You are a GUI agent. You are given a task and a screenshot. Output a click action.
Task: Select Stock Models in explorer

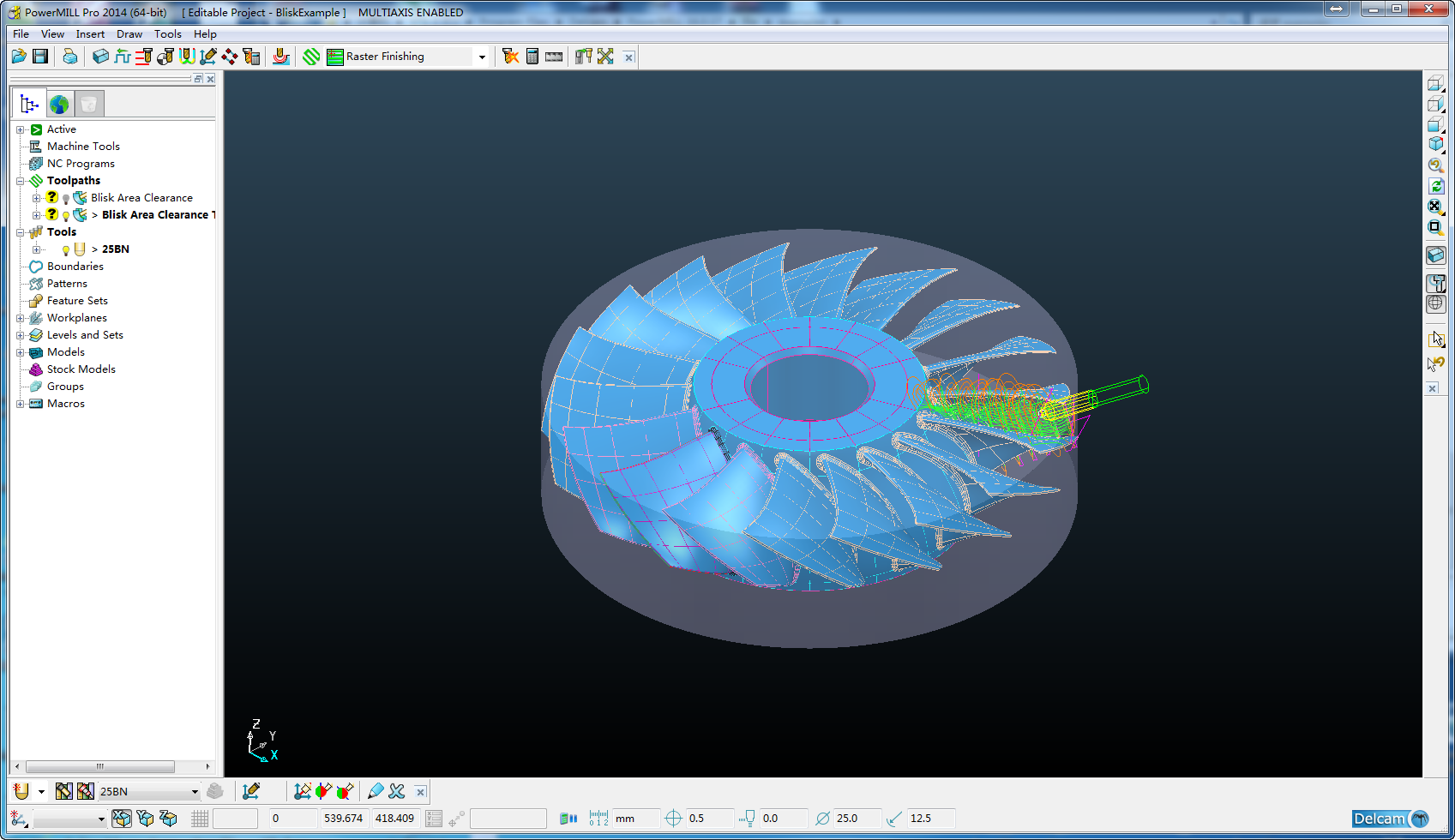81,369
